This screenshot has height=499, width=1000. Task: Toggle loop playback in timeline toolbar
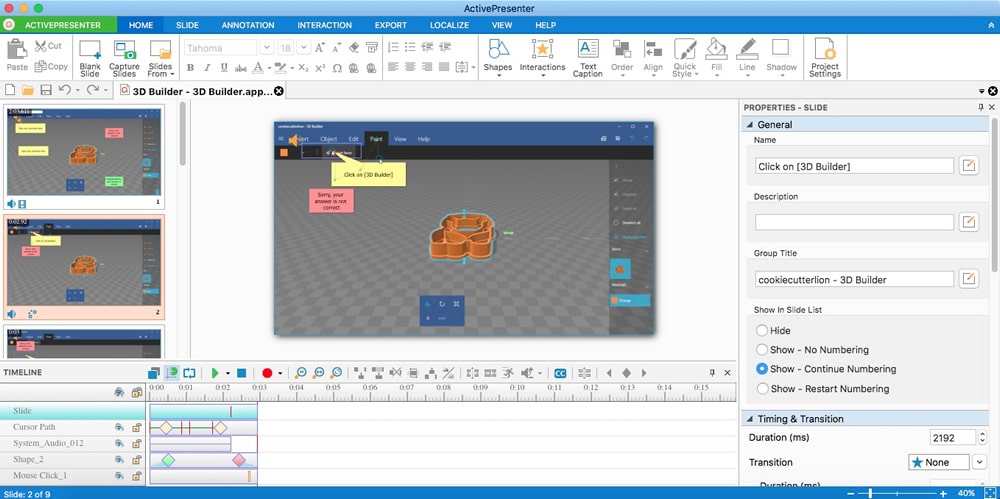point(189,373)
